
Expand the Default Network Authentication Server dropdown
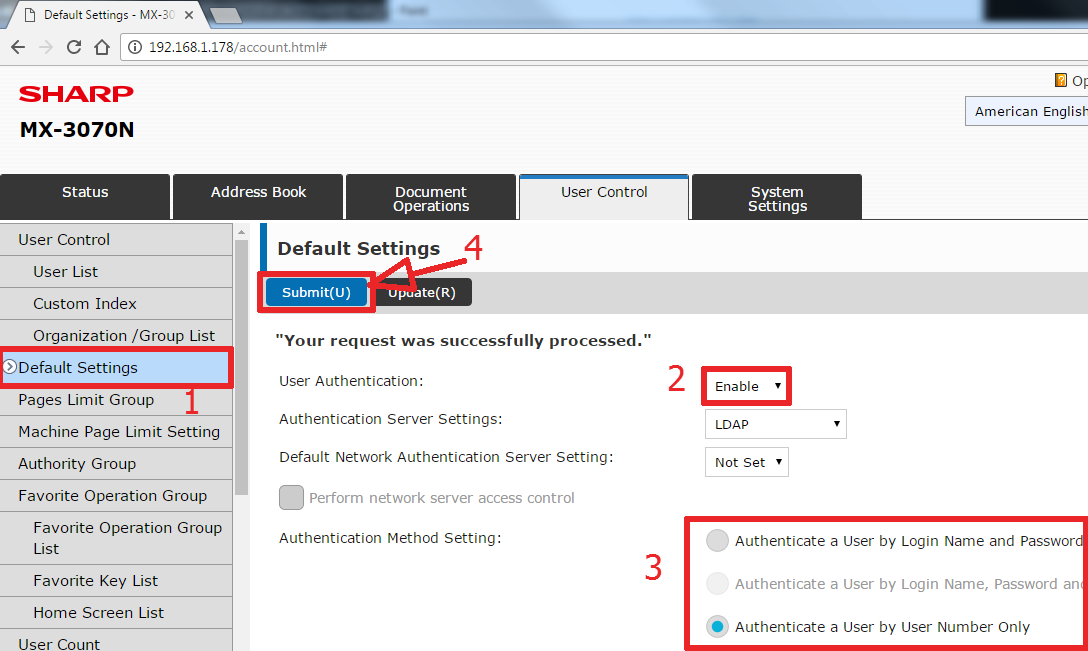pyautogui.click(x=746, y=462)
